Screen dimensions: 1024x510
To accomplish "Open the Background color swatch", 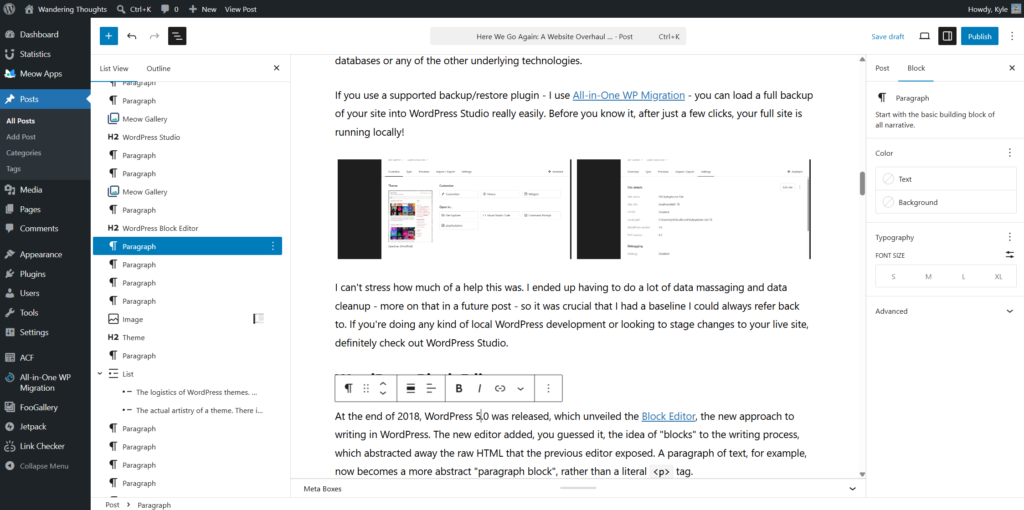I will (946, 202).
